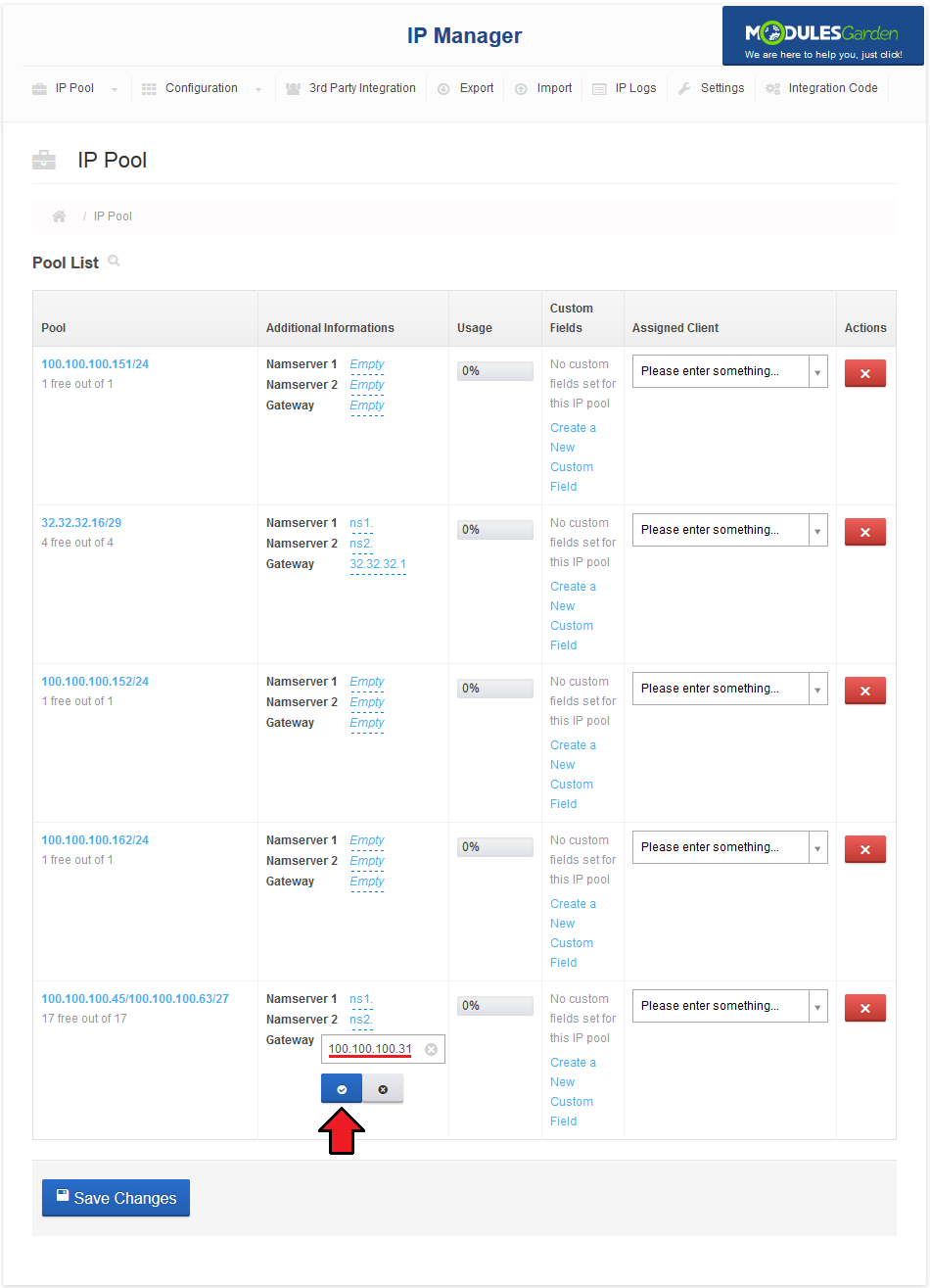The width and height of the screenshot is (930, 1288).
Task: Open pool 100.100.100.151/24
Action: (x=95, y=364)
